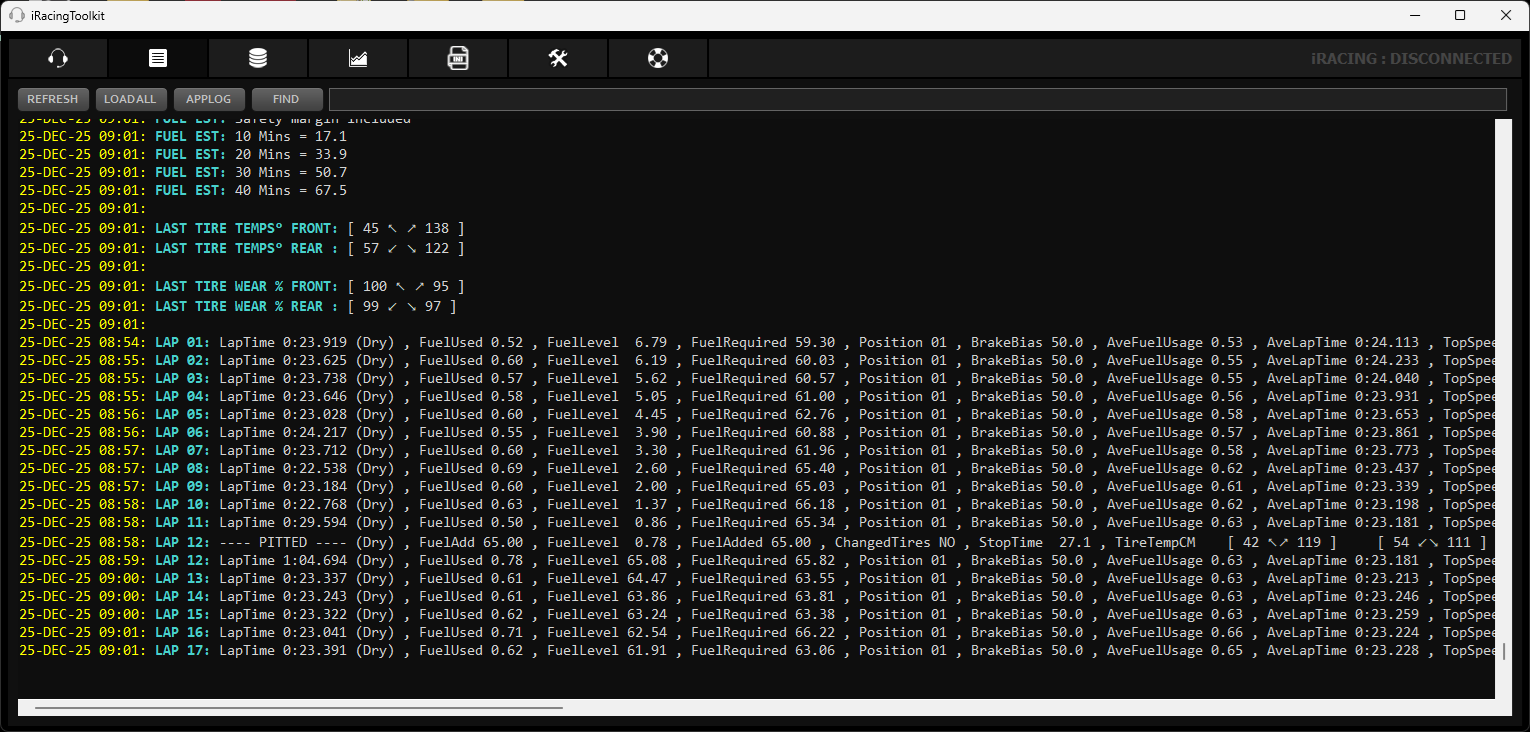Screen dimensions: 1530x732
Task: Open the wrench and hammer tools tab
Action: tap(558, 58)
